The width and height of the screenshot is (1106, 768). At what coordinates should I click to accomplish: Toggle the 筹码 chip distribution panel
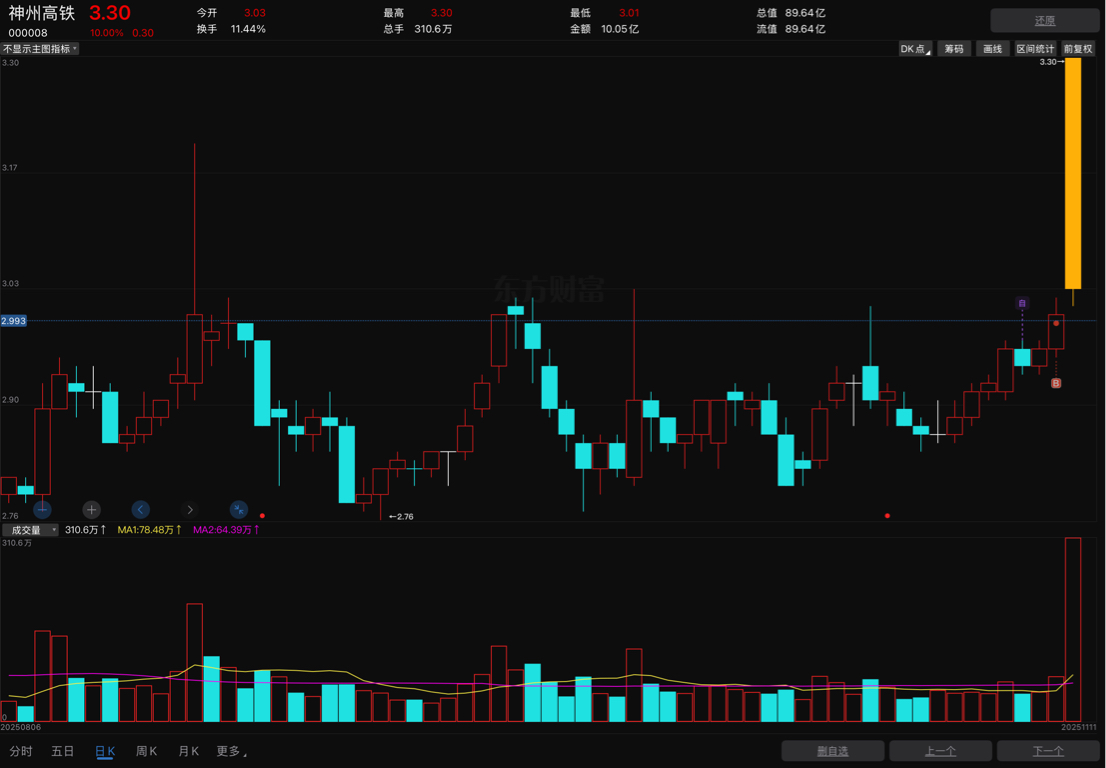point(954,49)
